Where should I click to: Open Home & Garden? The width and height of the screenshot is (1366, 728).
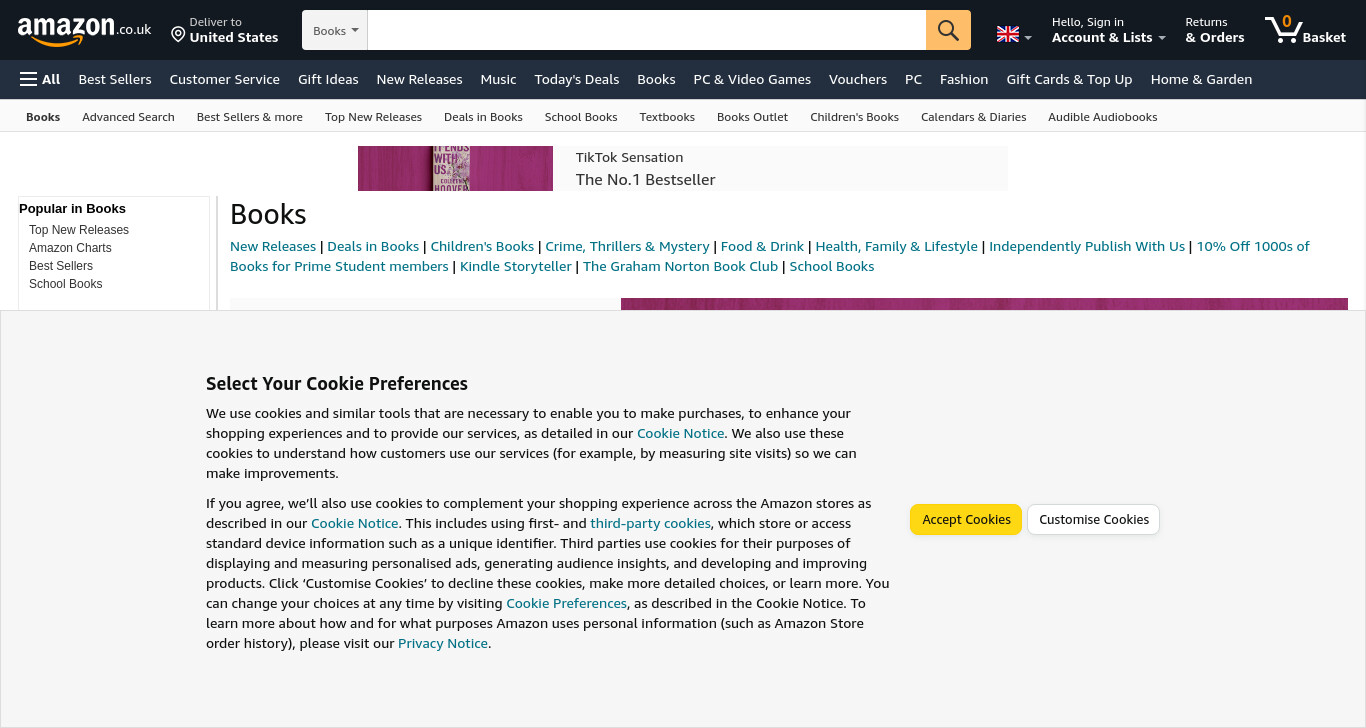point(1201,79)
